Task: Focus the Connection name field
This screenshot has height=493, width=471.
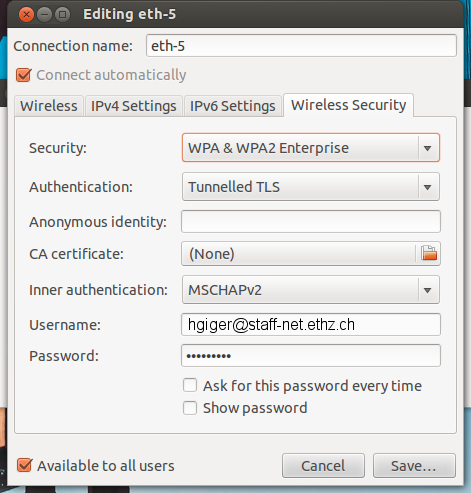Action: click(301, 46)
